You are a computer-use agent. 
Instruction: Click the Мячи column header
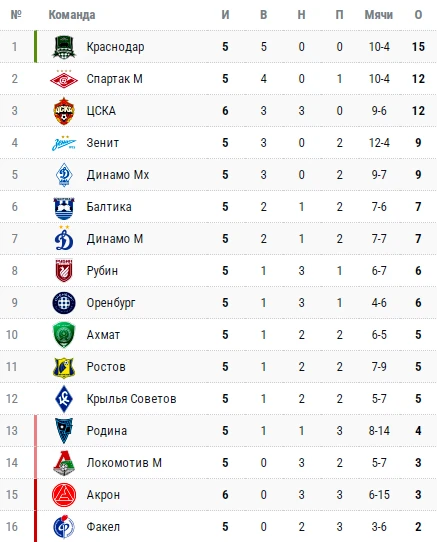[379, 15]
